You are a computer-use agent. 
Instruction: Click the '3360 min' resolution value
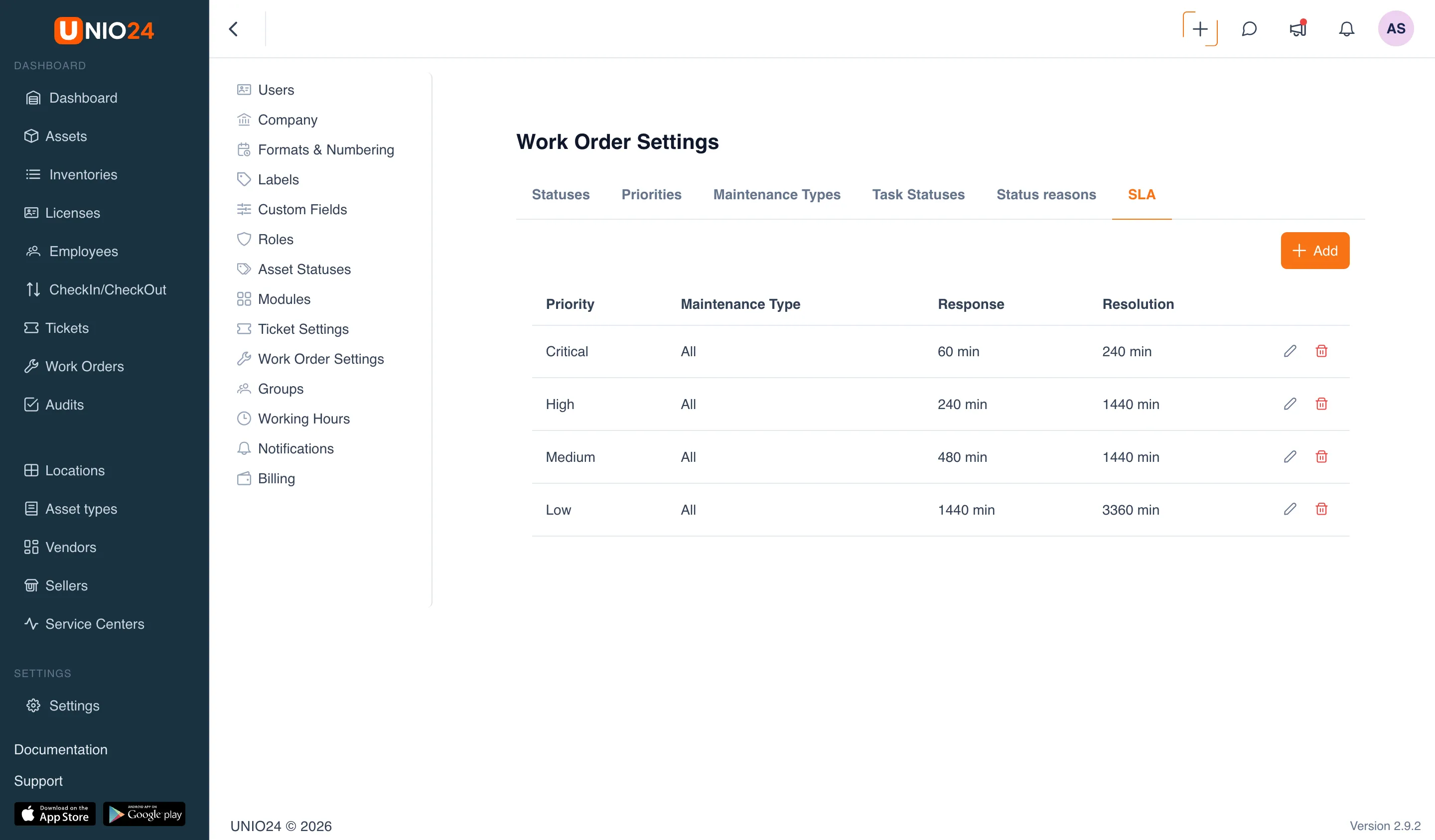coord(1131,510)
